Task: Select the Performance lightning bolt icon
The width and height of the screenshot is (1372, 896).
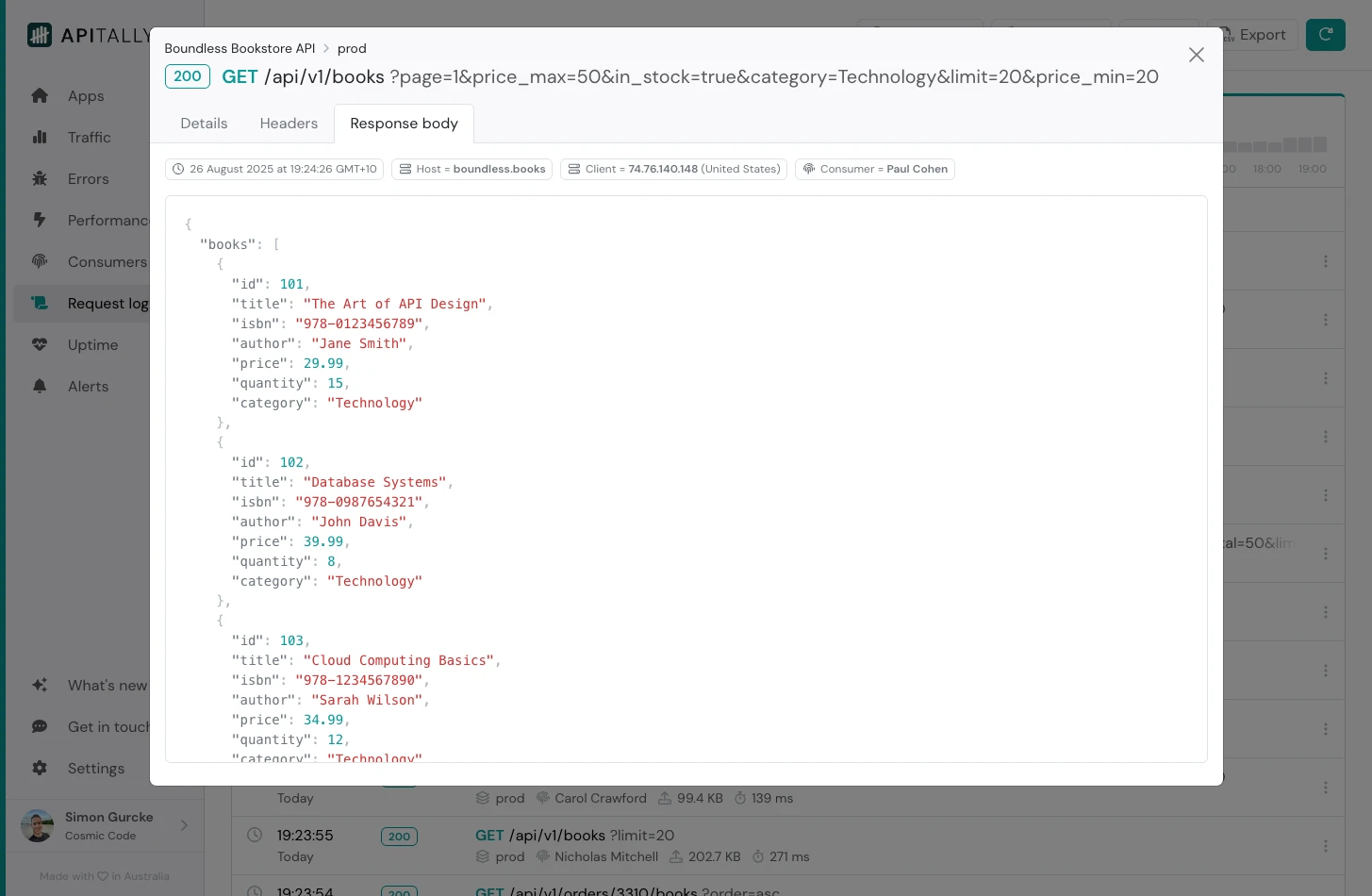Action: tap(40, 221)
